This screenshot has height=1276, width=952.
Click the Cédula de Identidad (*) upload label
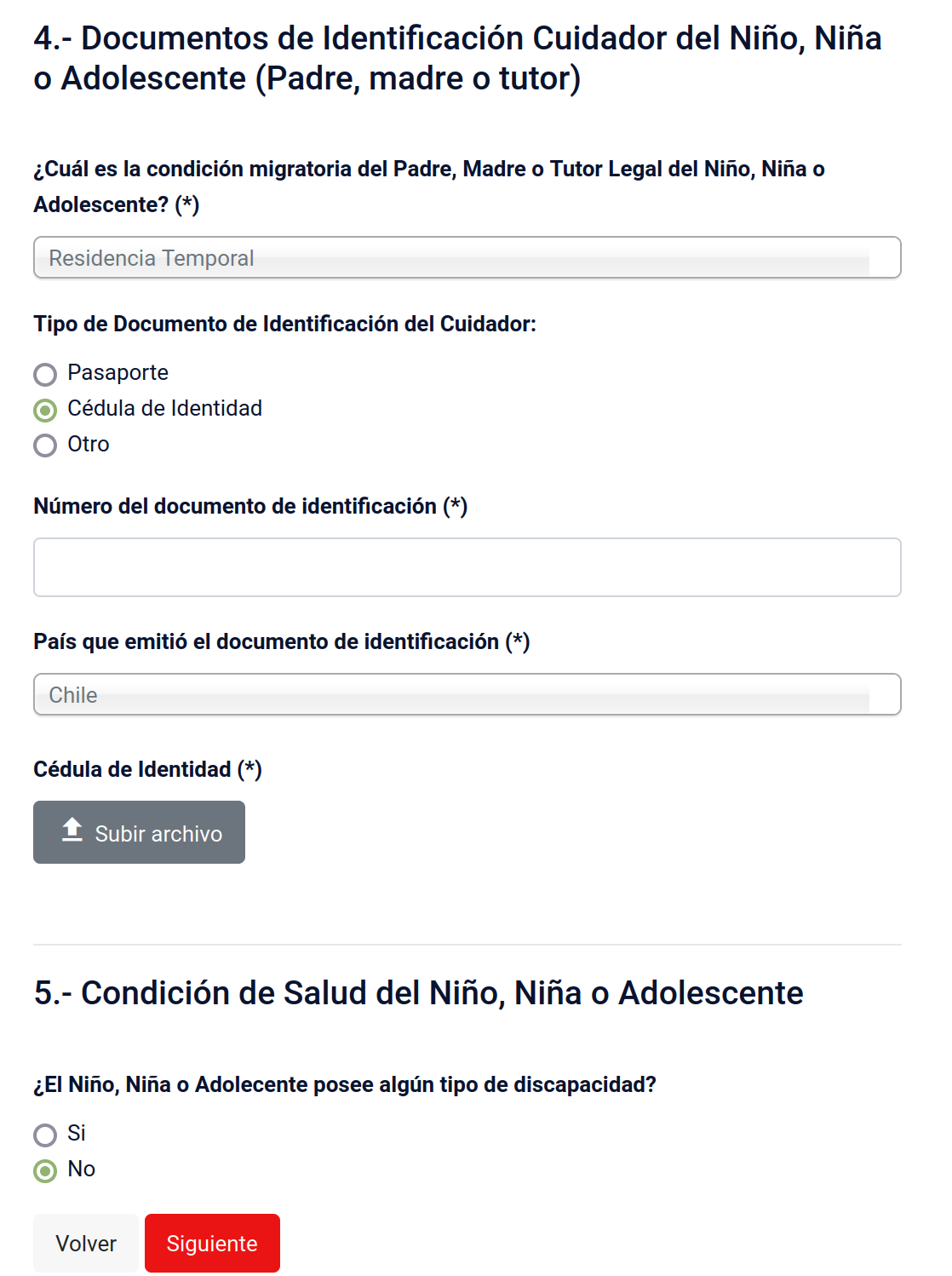pos(147,770)
